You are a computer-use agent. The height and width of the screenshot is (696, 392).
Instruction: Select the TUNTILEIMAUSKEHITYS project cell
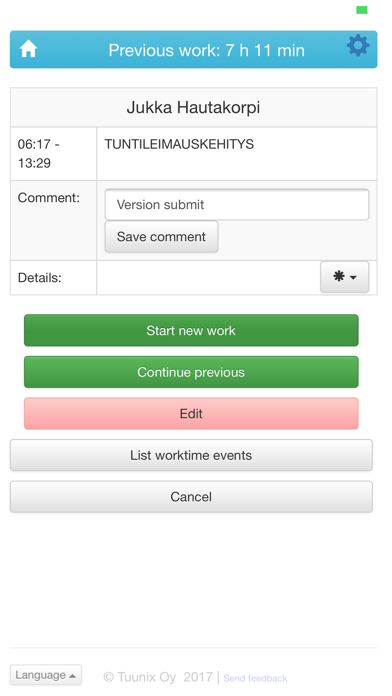(237, 154)
